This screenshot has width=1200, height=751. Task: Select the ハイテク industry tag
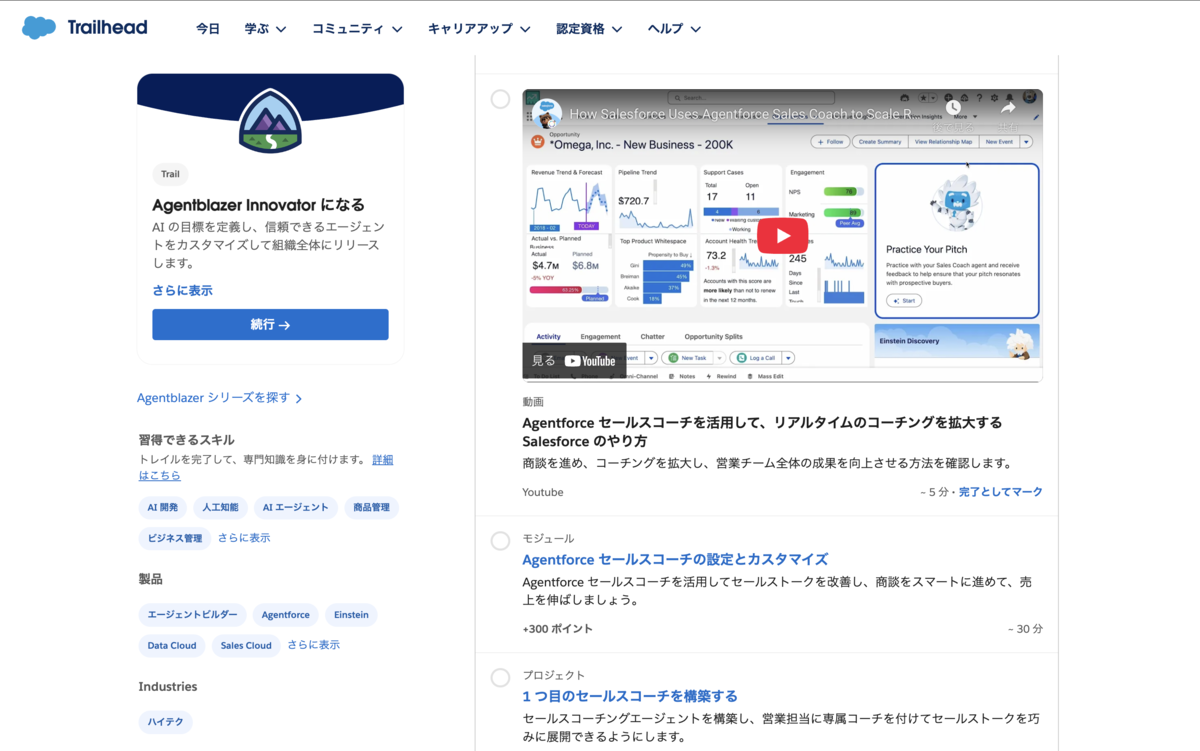coord(166,721)
